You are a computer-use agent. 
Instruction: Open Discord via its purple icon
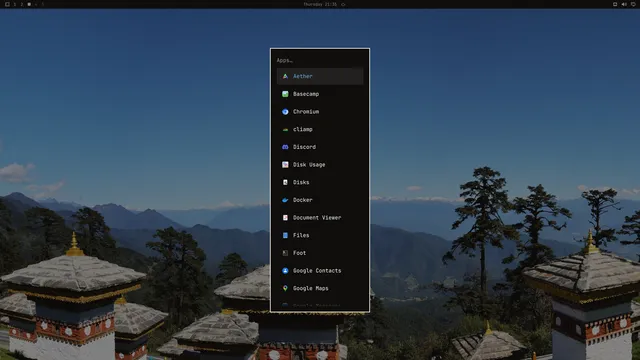tap(285, 147)
